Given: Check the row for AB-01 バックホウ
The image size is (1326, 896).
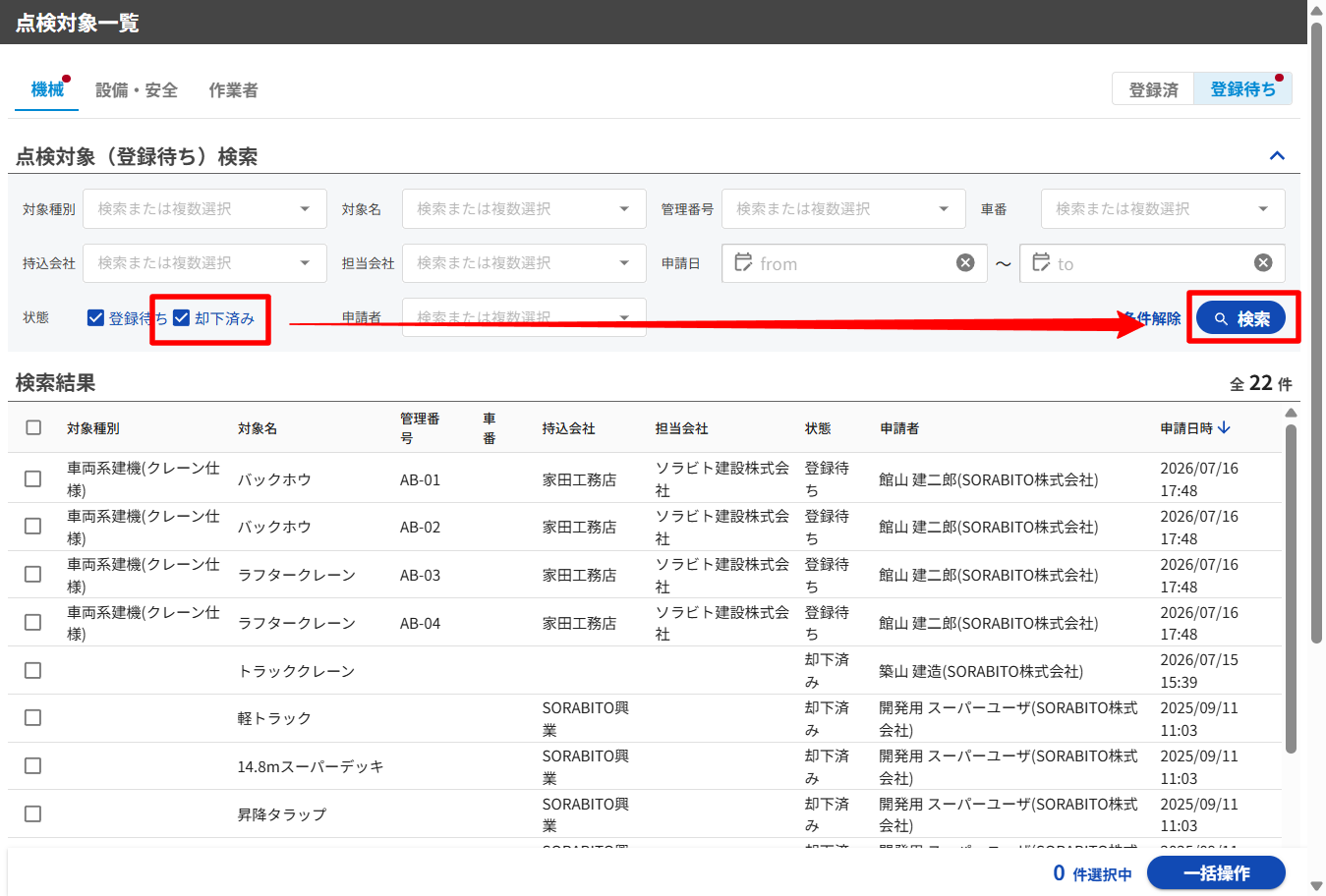Looking at the screenshot, I should [32, 478].
